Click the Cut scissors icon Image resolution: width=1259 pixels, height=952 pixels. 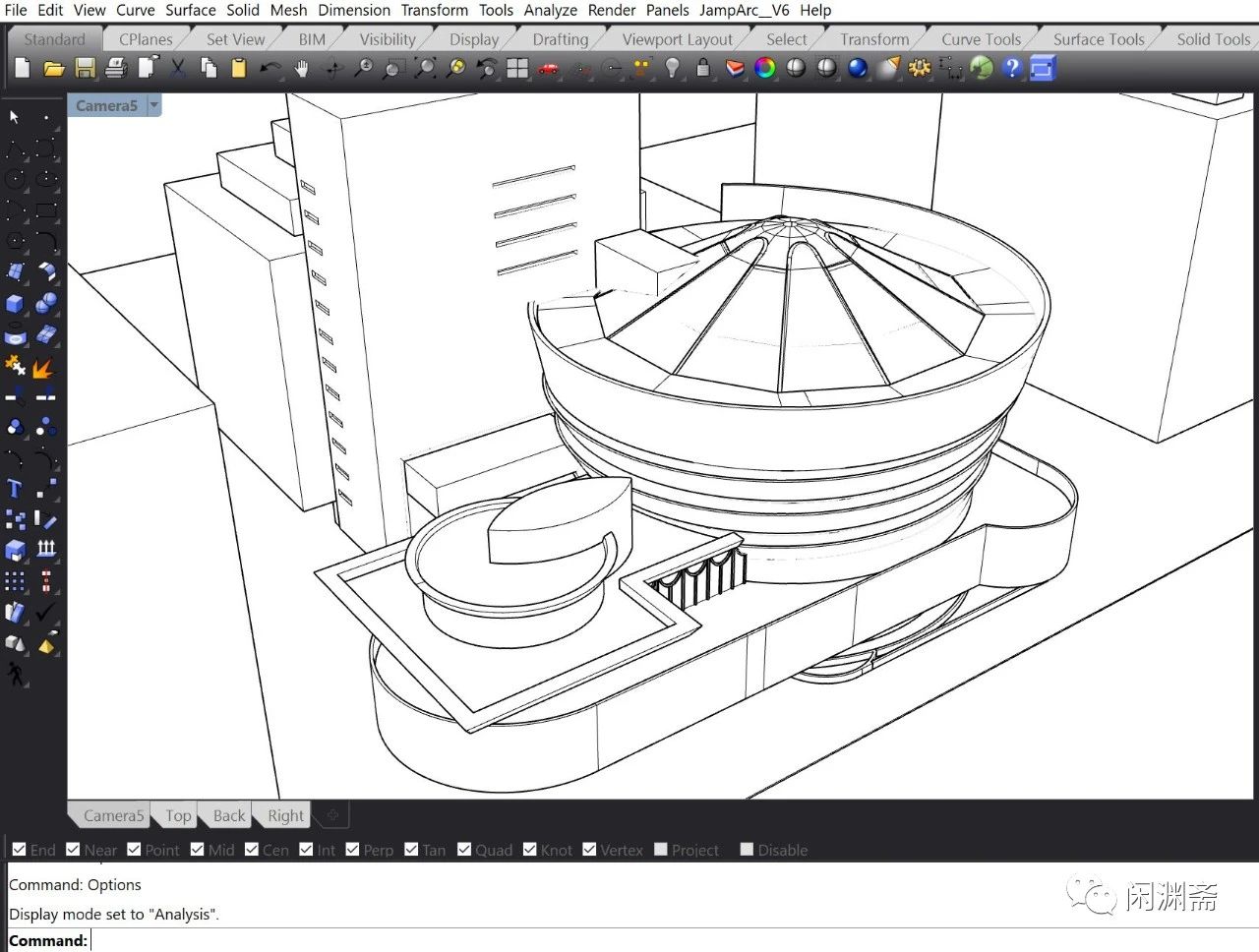(178, 68)
